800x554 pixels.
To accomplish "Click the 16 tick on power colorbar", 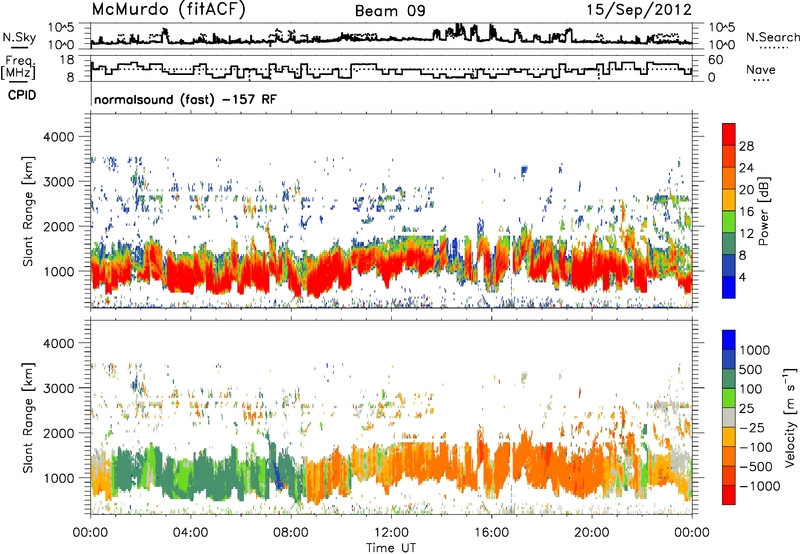I will click(746, 212).
